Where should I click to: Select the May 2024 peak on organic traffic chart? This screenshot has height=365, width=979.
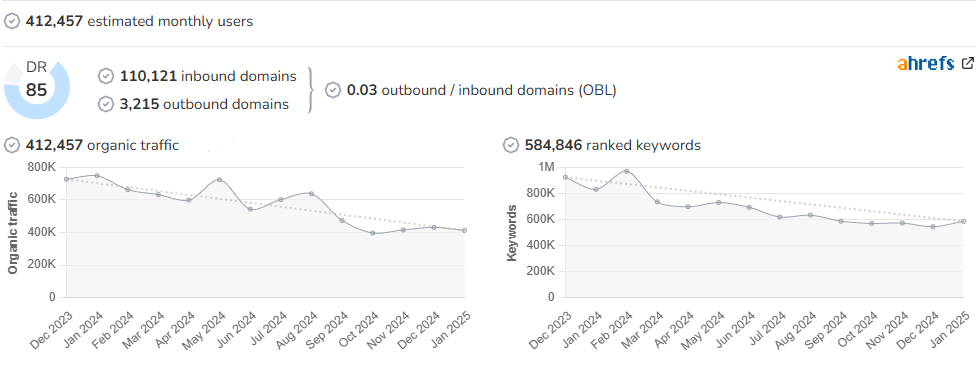(219, 180)
